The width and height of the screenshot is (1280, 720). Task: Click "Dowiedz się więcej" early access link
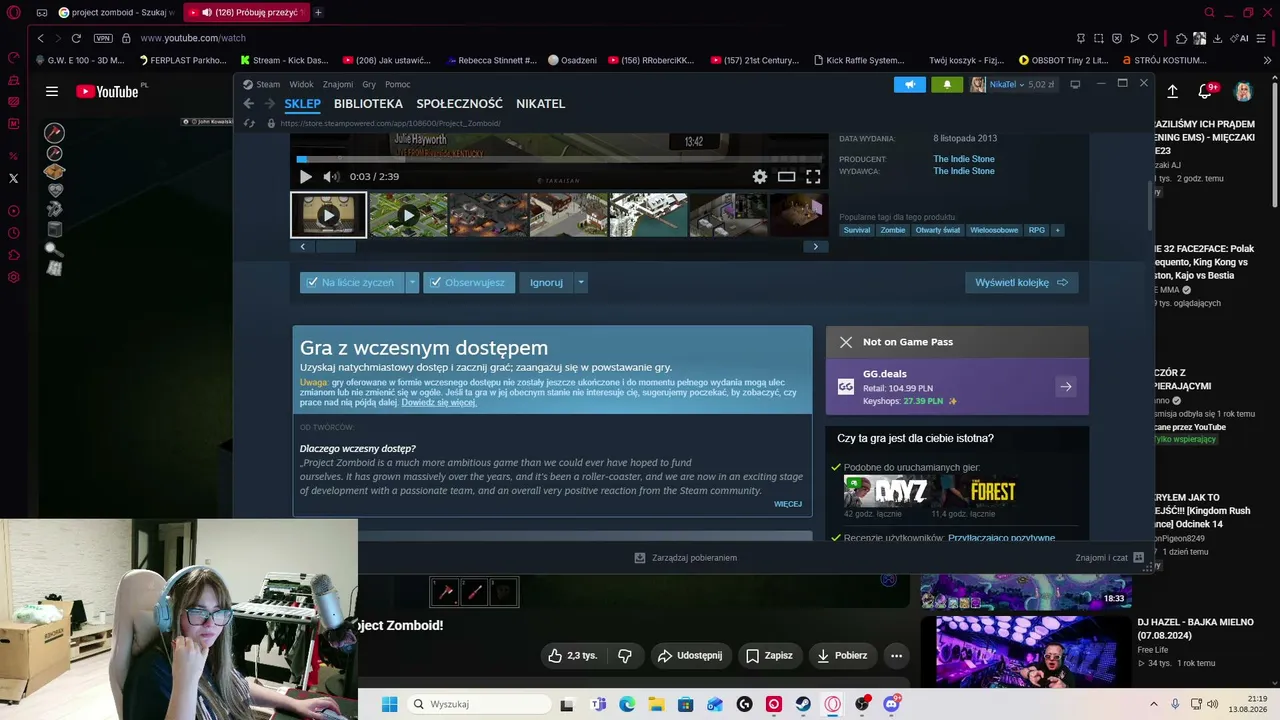(x=439, y=402)
